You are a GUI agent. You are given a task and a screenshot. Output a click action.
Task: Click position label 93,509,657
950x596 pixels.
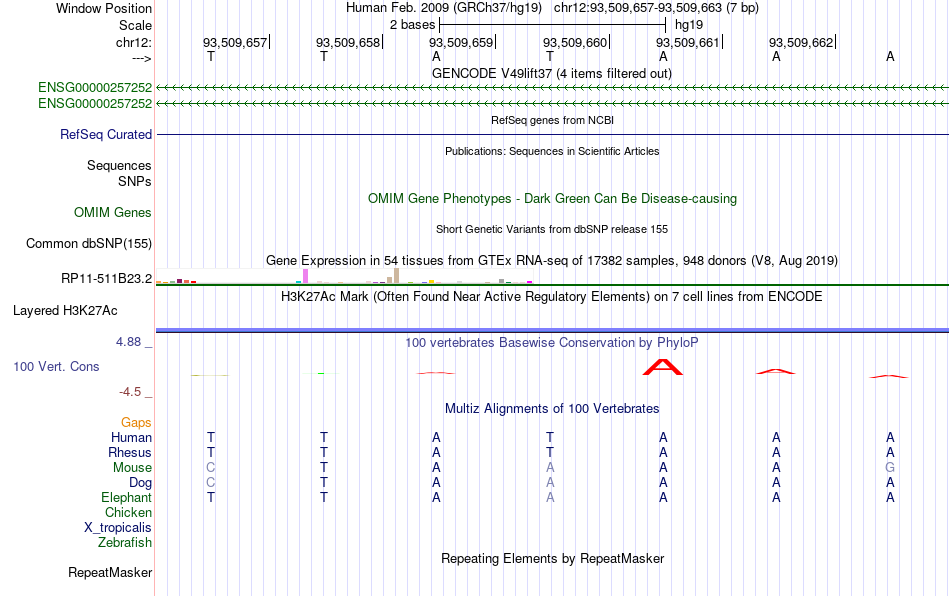pyautogui.click(x=235, y=42)
